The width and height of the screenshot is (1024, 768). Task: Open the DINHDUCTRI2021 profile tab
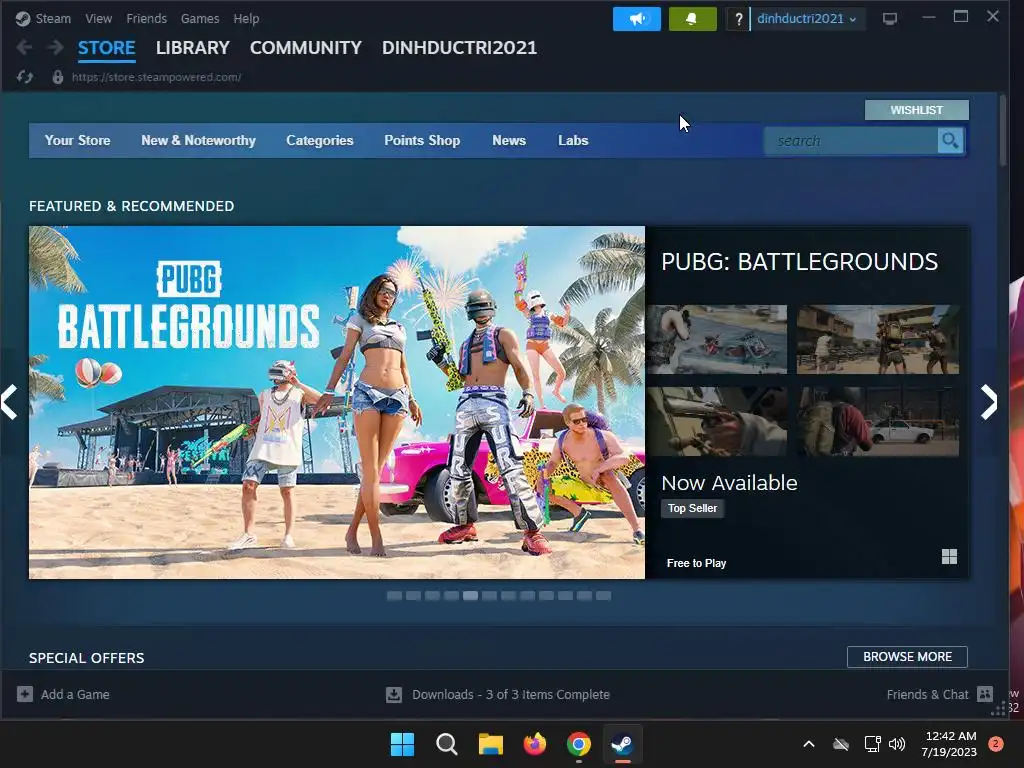(x=459, y=48)
